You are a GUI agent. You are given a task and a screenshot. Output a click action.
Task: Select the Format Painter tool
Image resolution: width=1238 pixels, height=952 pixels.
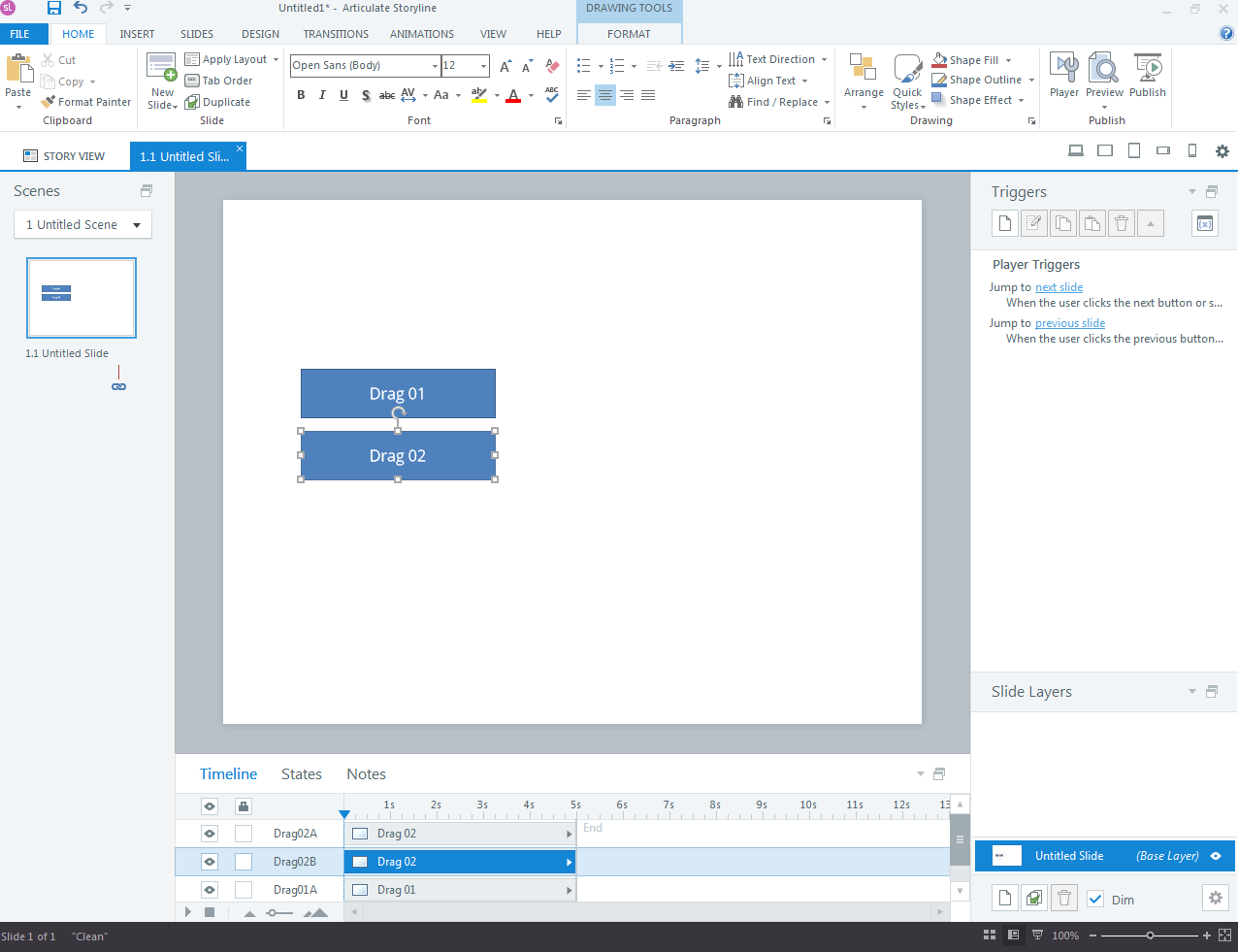click(85, 101)
